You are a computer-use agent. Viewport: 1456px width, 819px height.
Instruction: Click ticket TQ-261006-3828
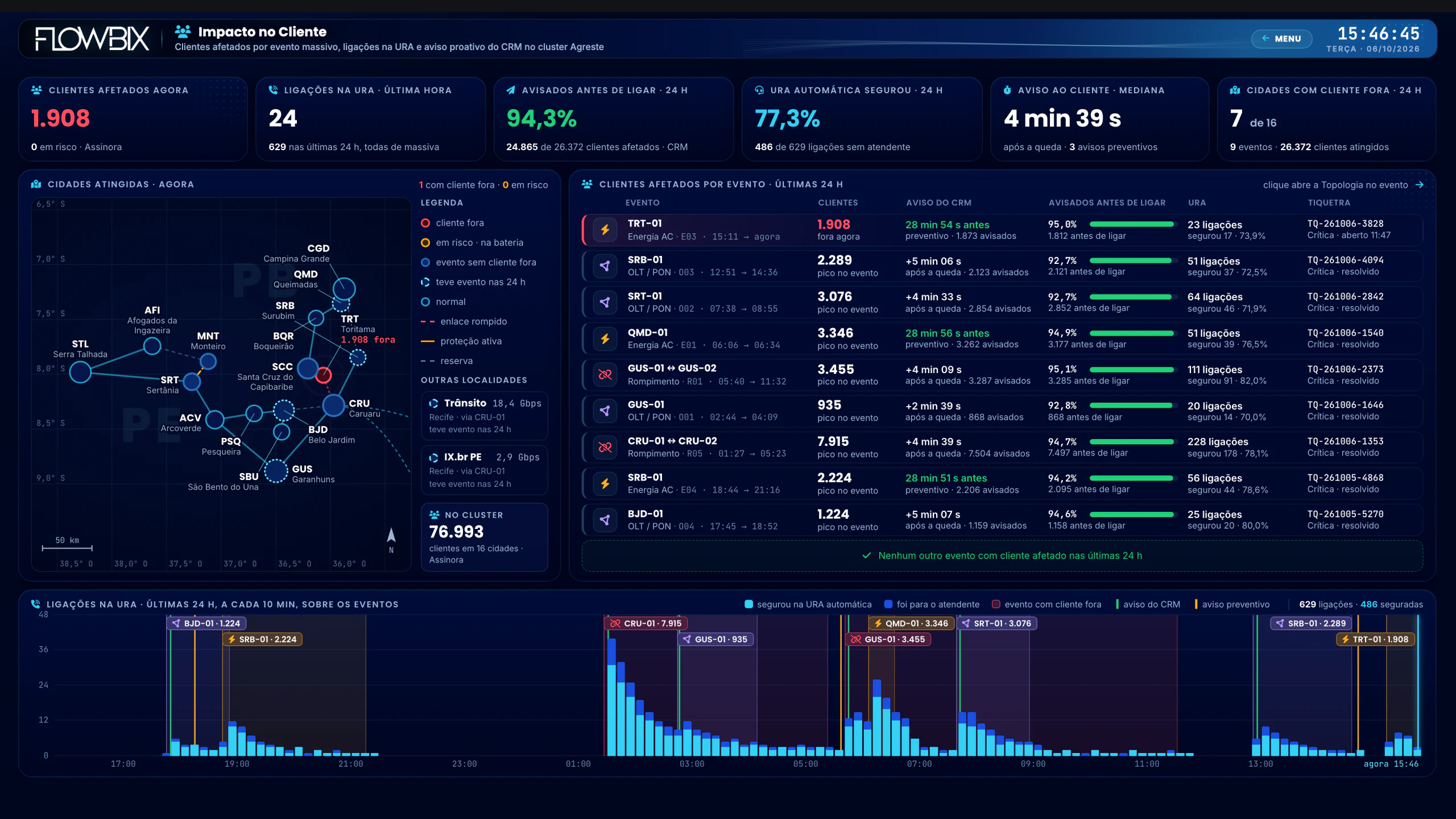click(x=1346, y=224)
